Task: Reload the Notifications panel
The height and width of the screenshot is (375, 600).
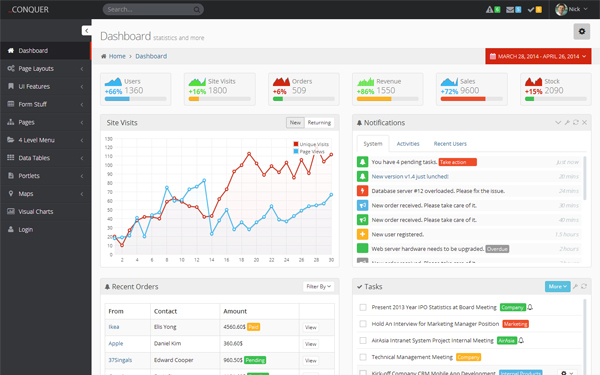Action: [x=576, y=122]
